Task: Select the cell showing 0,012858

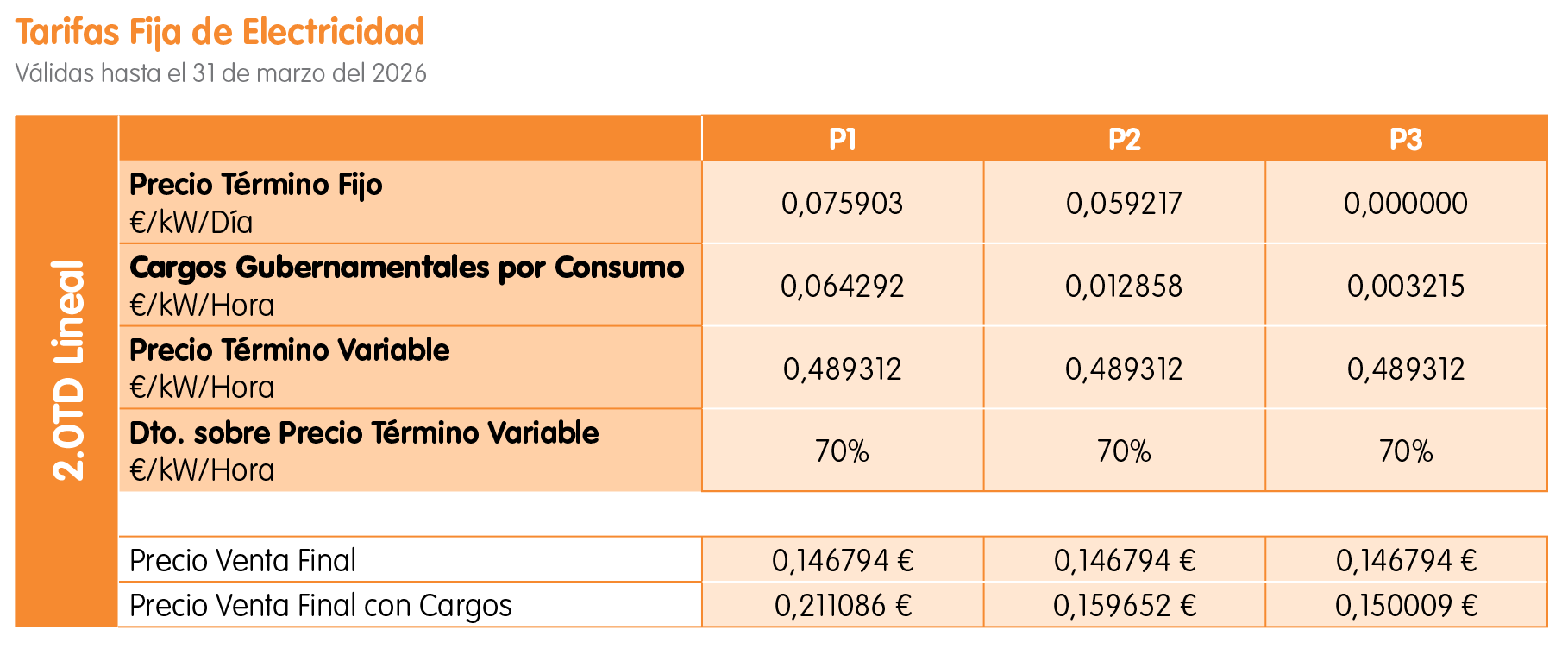Action: 1124,287
